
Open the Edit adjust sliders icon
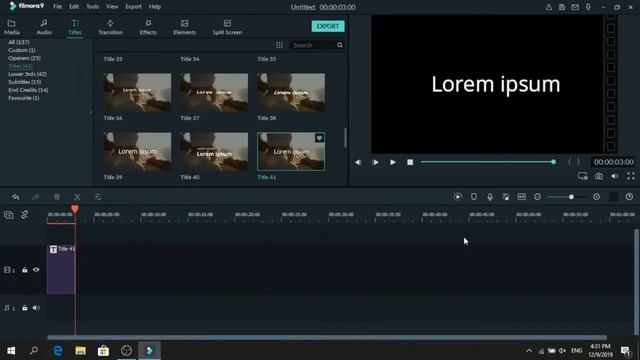[x=98, y=197]
